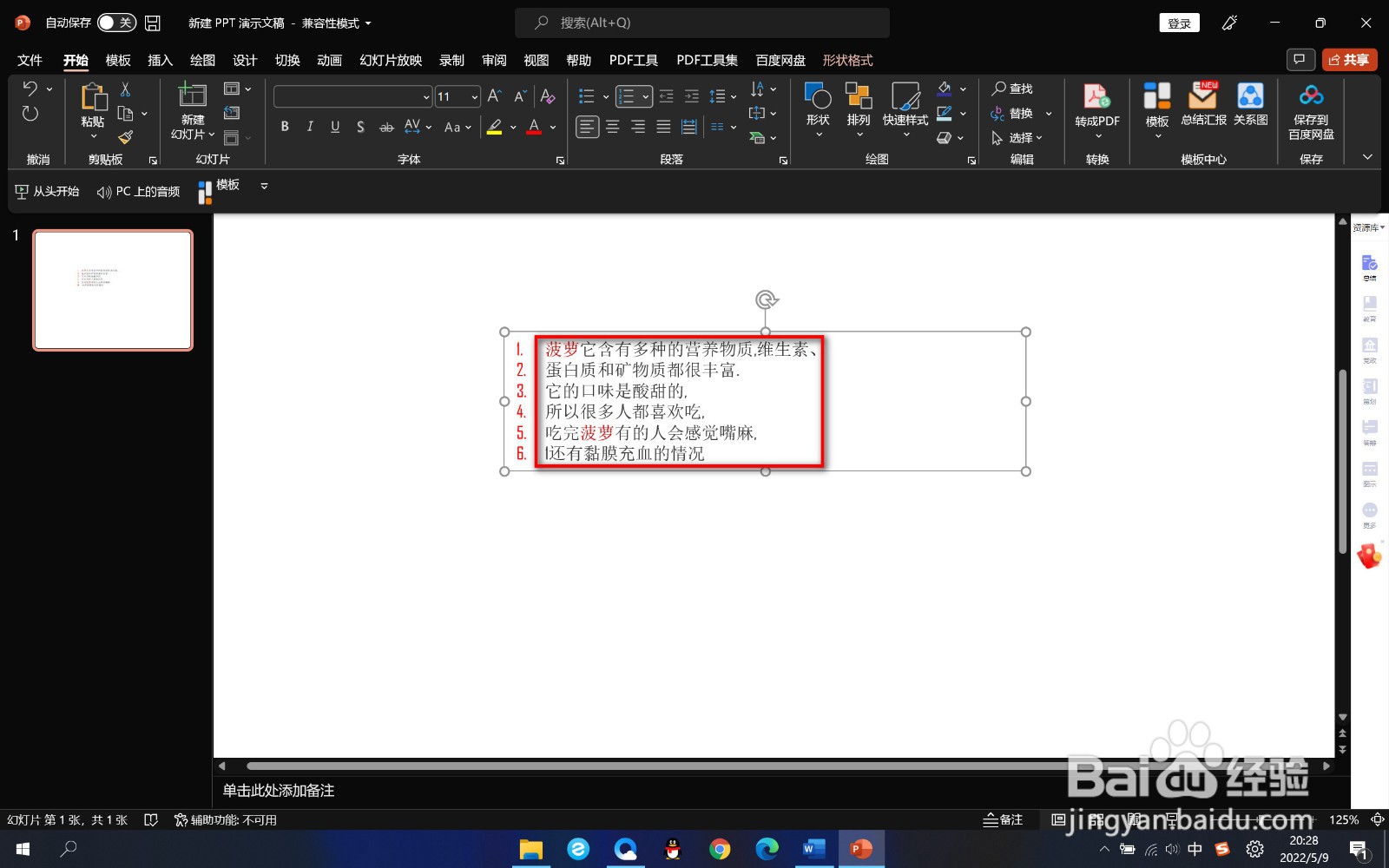The image size is (1389, 868).
Task: Click the Share button
Action: click(1349, 59)
